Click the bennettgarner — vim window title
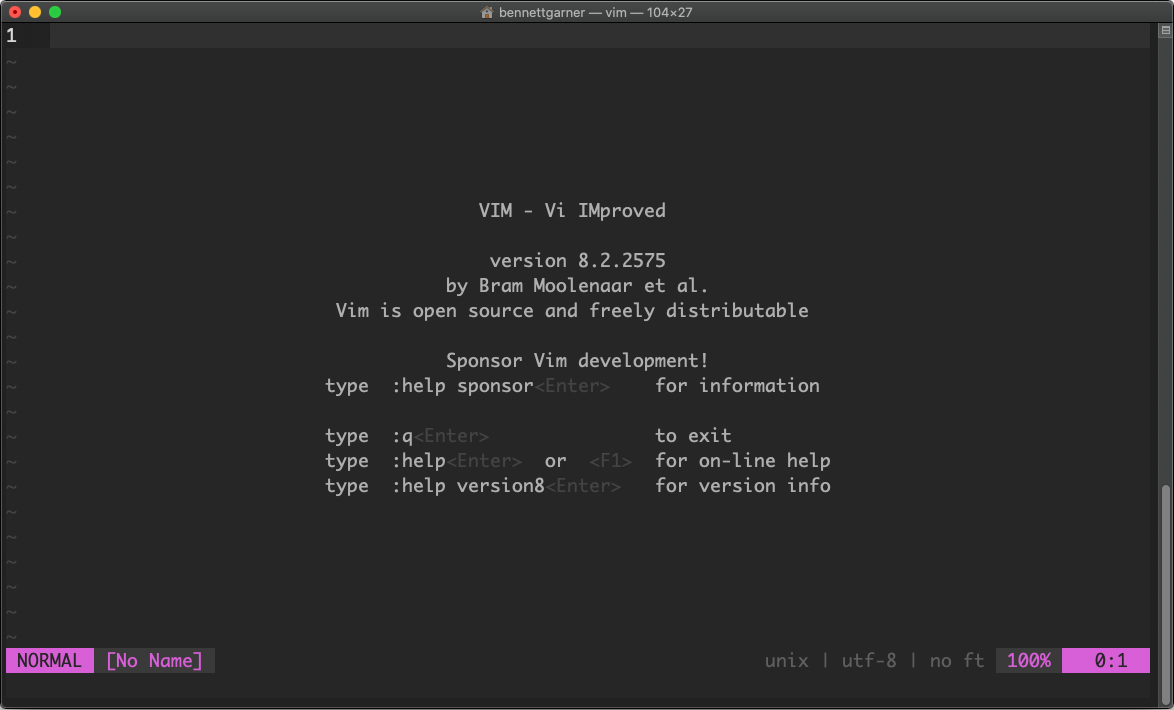The image size is (1174, 710). [586, 12]
